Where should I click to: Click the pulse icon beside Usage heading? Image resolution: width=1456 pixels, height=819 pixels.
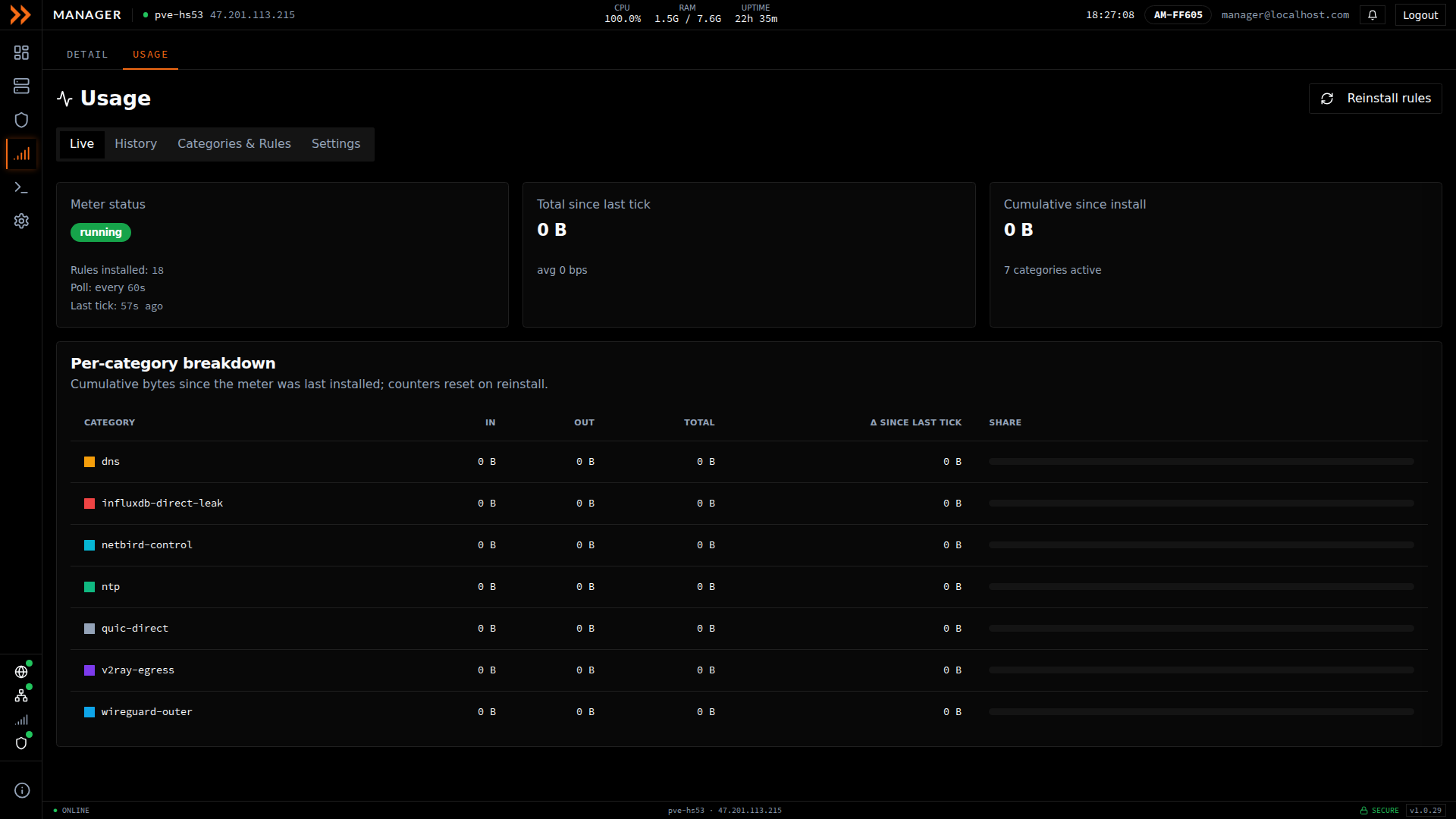64,99
